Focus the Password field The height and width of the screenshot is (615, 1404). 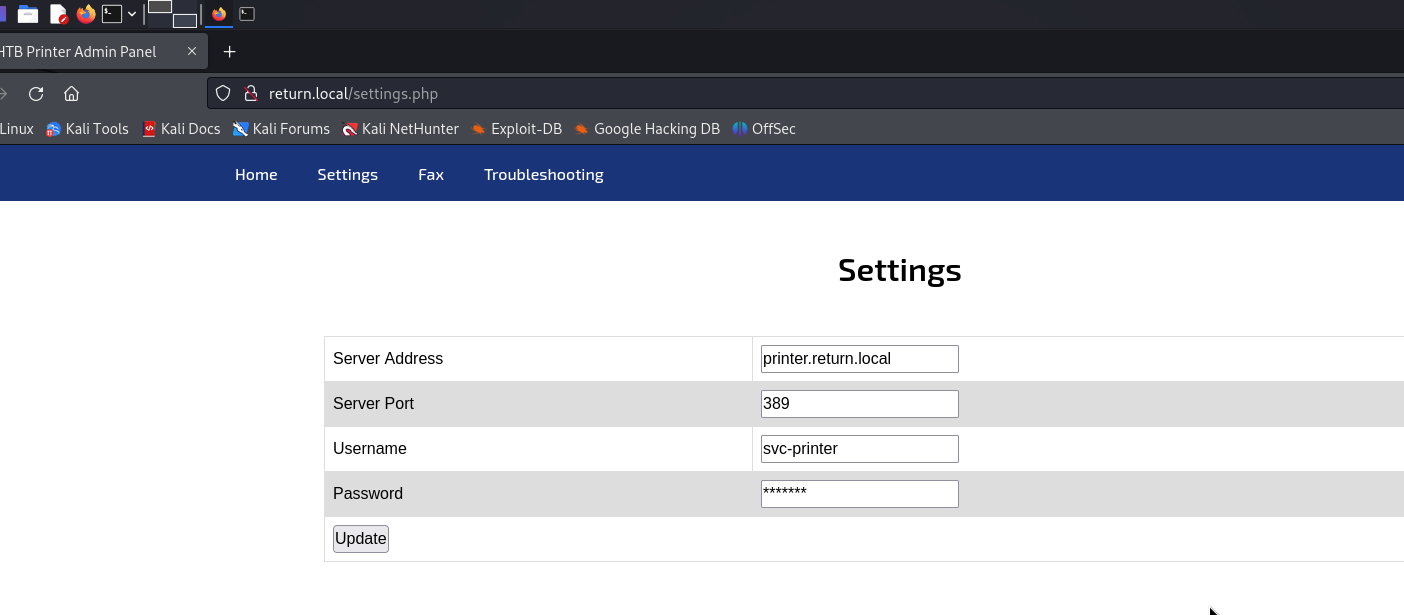pyautogui.click(x=859, y=494)
